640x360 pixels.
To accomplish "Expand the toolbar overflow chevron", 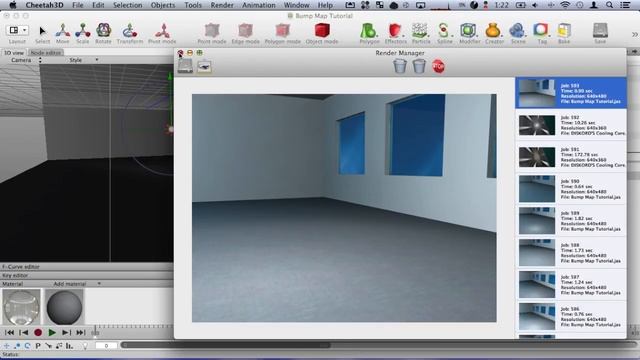I will (635, 34).
